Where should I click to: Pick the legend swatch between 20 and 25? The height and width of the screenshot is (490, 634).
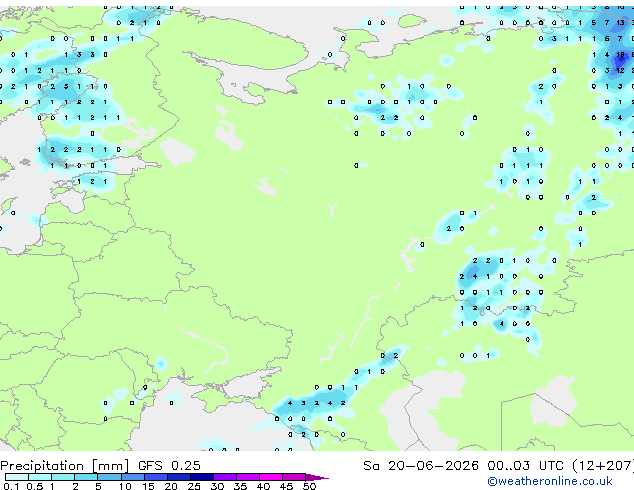click(179, 477)
